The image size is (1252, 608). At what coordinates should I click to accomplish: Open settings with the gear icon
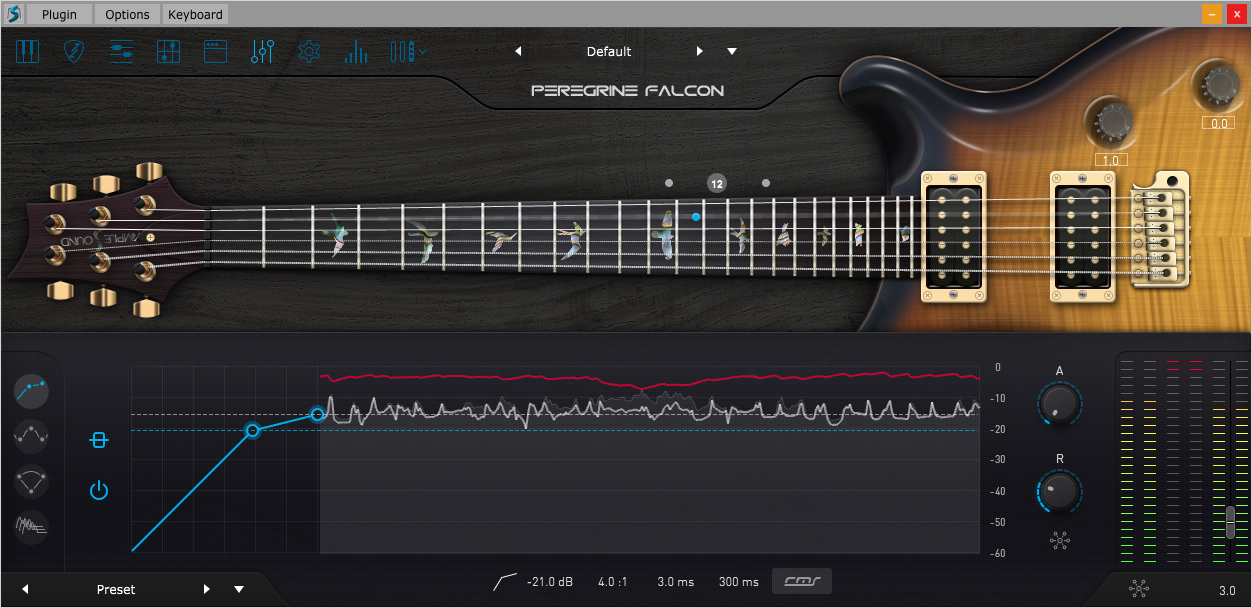pyautogui.click(x=309, y=51)
